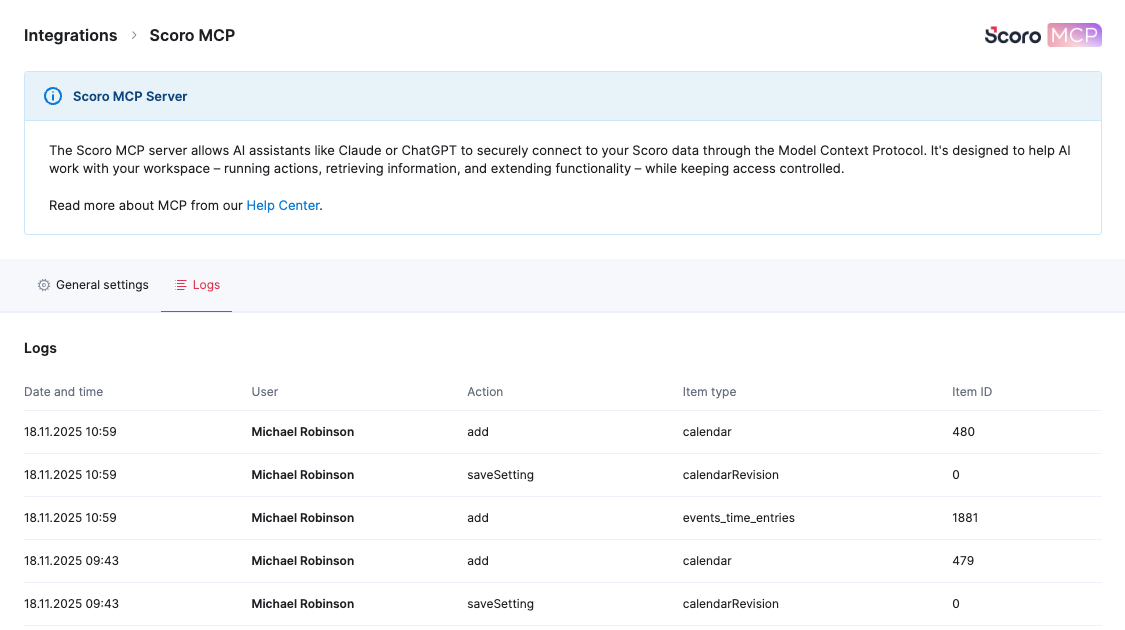The width and height of the screenshot is (1125, 630).
Task: Open Integrations breadcrumb link
Action: (70, 35)
